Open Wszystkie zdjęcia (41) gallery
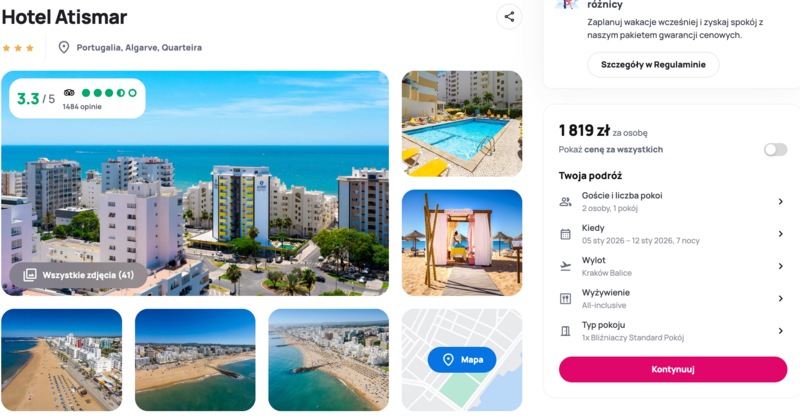 (x=79, y=275)
